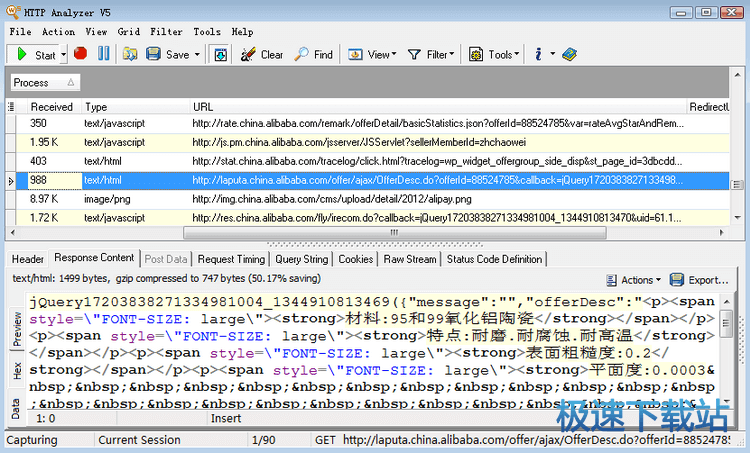Click the Export button
Image resolution: width=750 pixels, height=453 pixels.
pyautogui.click(x=699, y=280)
